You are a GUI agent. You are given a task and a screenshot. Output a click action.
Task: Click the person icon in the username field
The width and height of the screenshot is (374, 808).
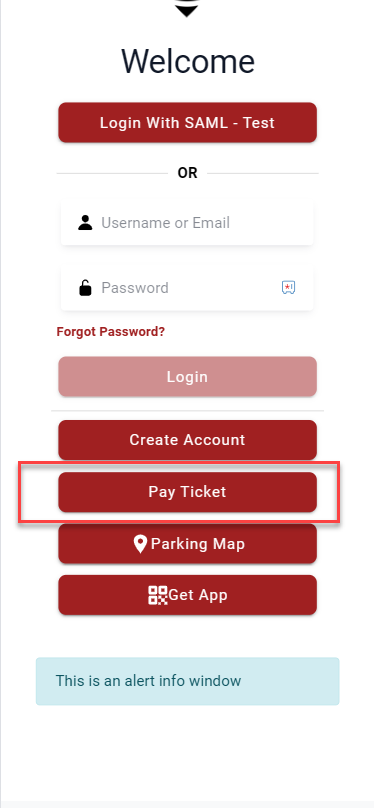tap(85, 223)
